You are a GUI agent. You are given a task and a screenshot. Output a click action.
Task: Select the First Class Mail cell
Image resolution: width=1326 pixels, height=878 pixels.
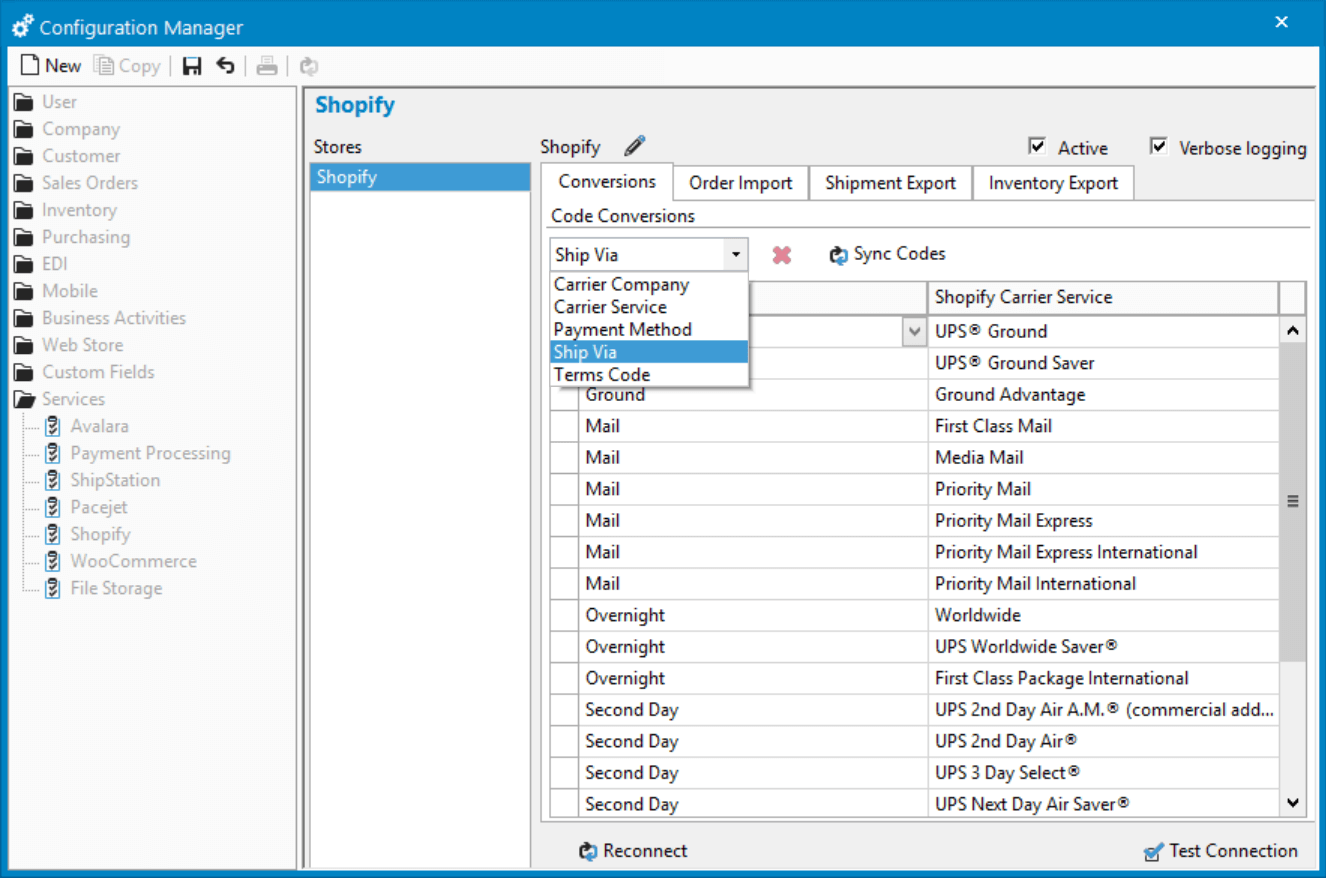(x=1103, y=426)
